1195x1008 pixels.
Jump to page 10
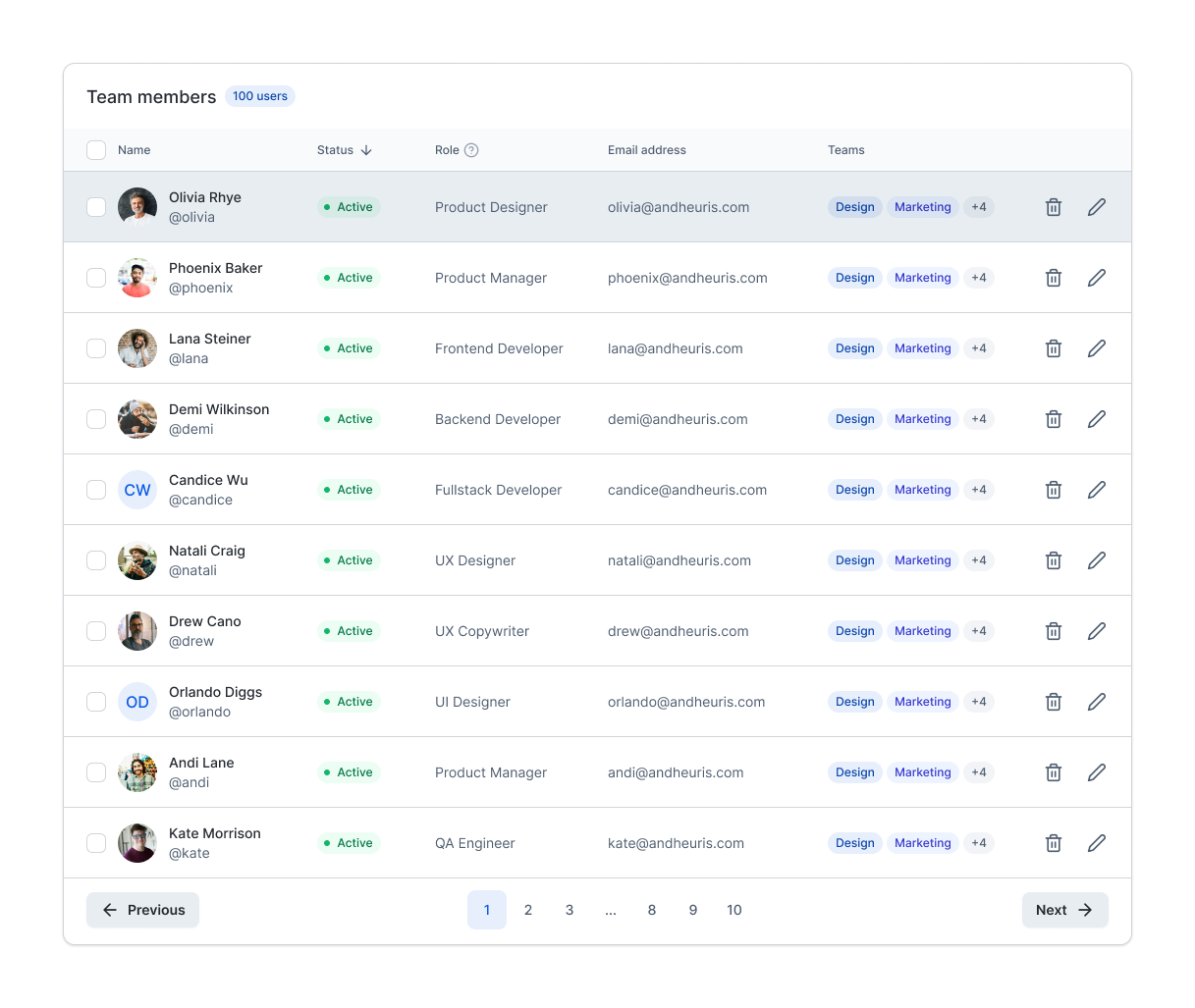(x=733, y=910)
